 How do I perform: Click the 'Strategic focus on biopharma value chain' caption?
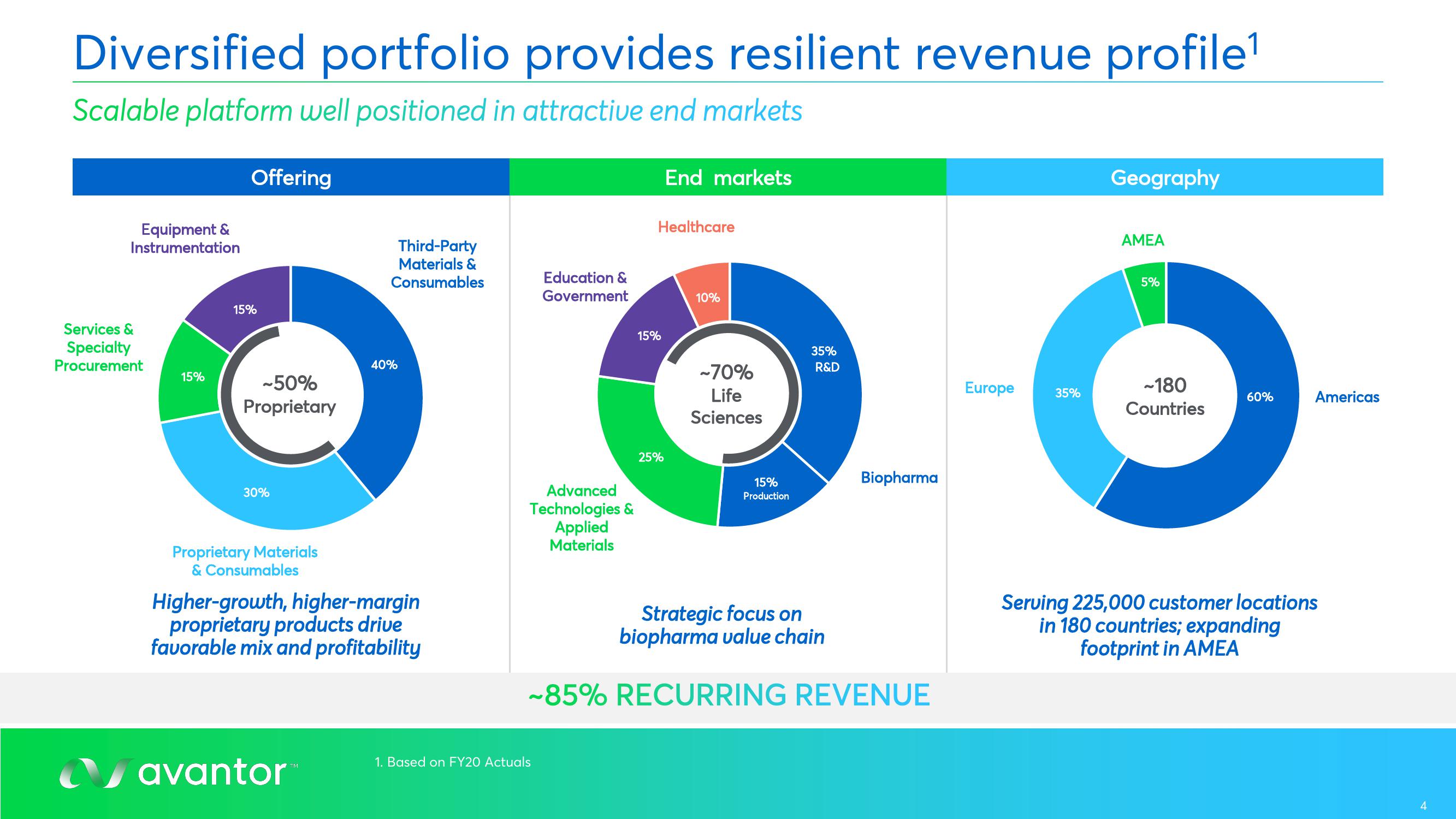point(722,625)
